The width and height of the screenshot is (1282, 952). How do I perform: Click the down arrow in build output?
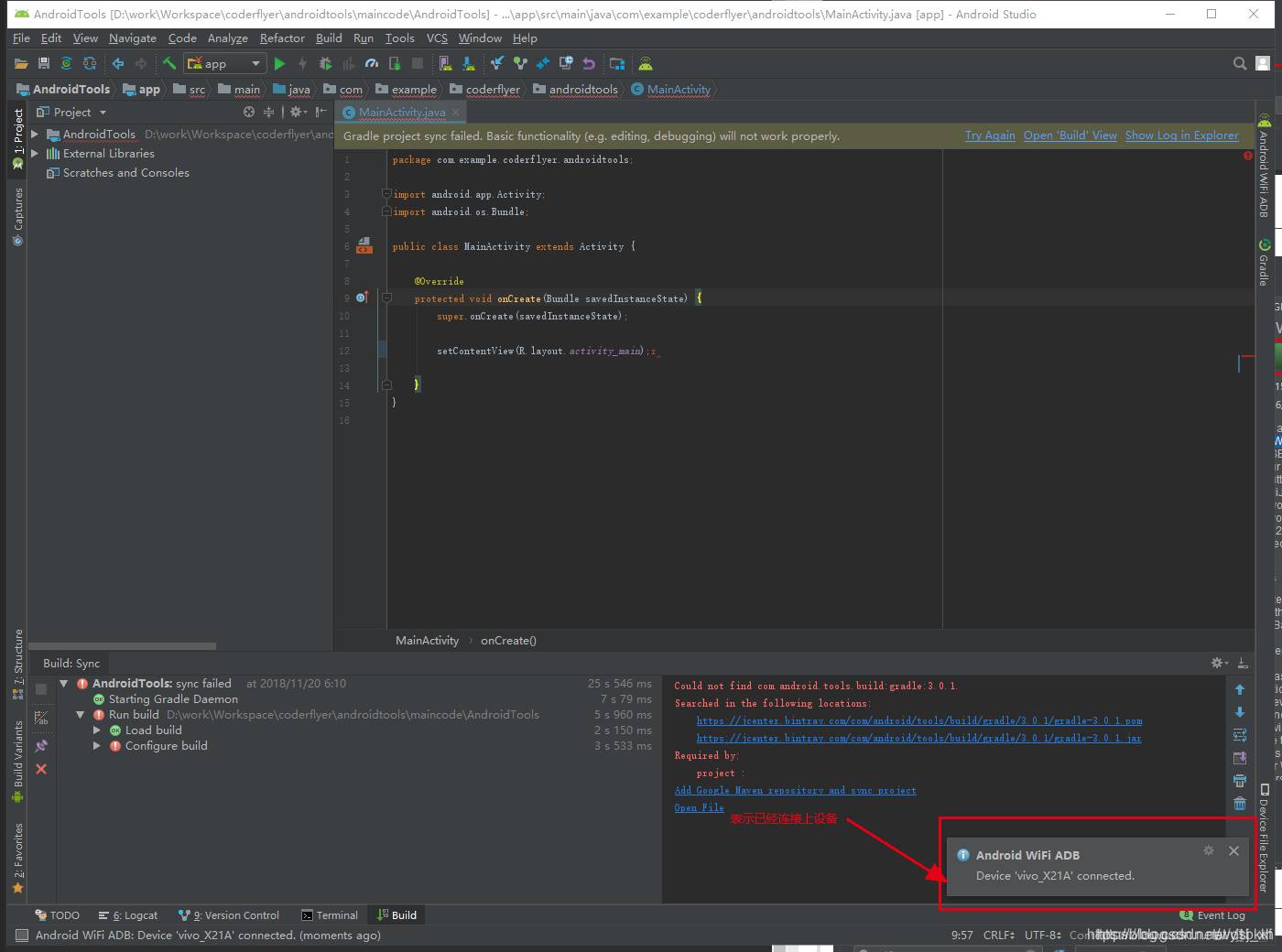pyautogui.click(x=1240, y=712)
